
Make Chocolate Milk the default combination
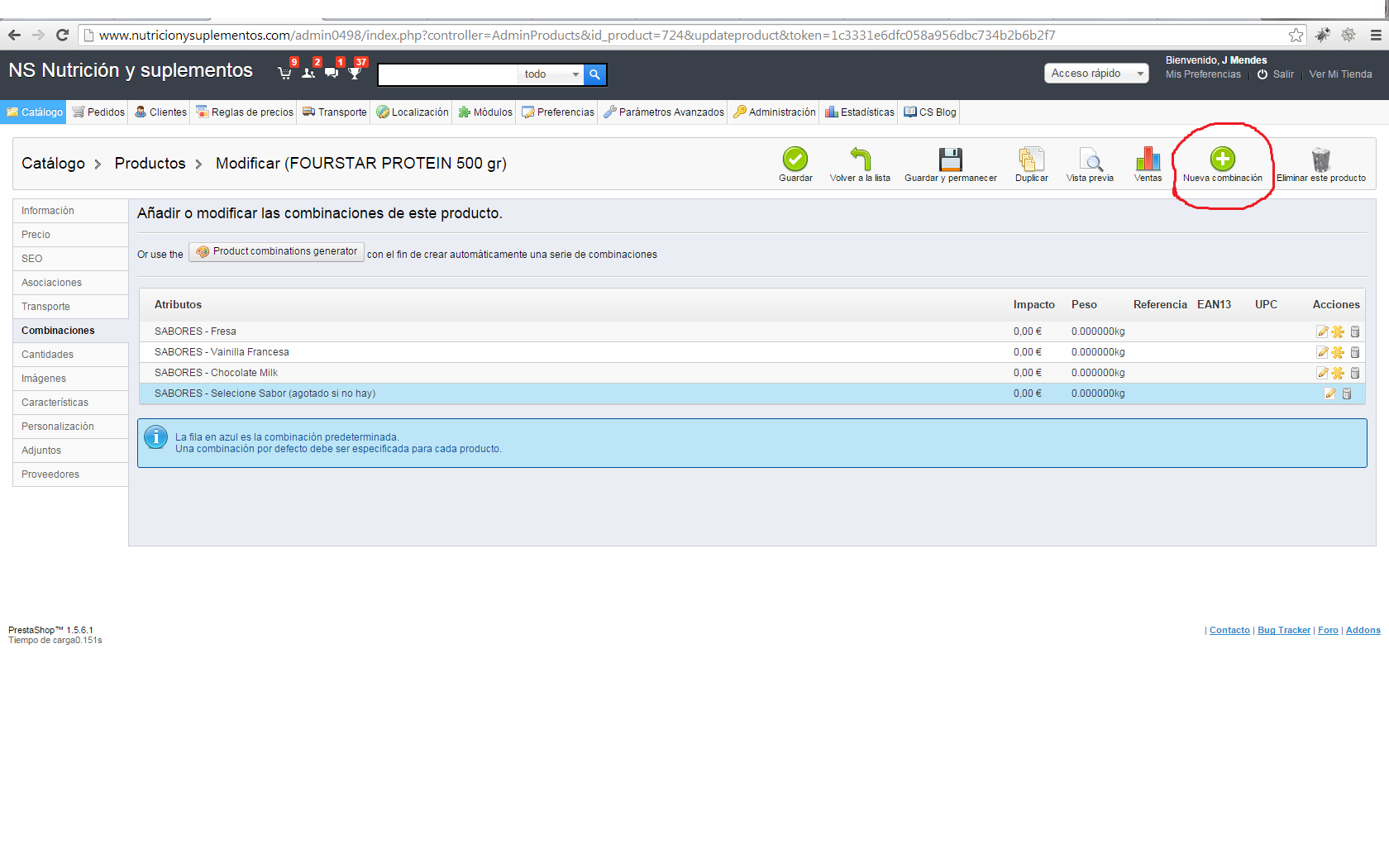1338,373
